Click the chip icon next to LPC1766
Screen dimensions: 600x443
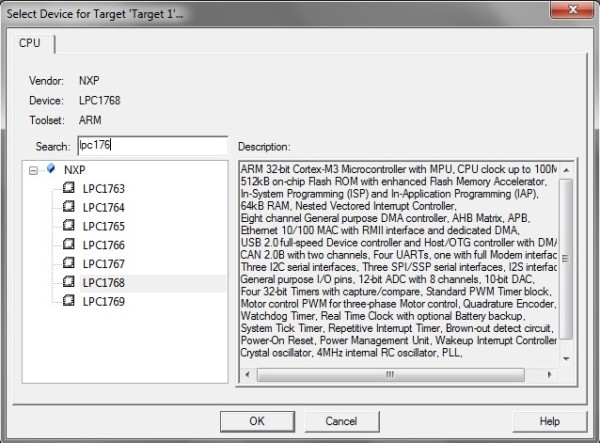(69, 245)
